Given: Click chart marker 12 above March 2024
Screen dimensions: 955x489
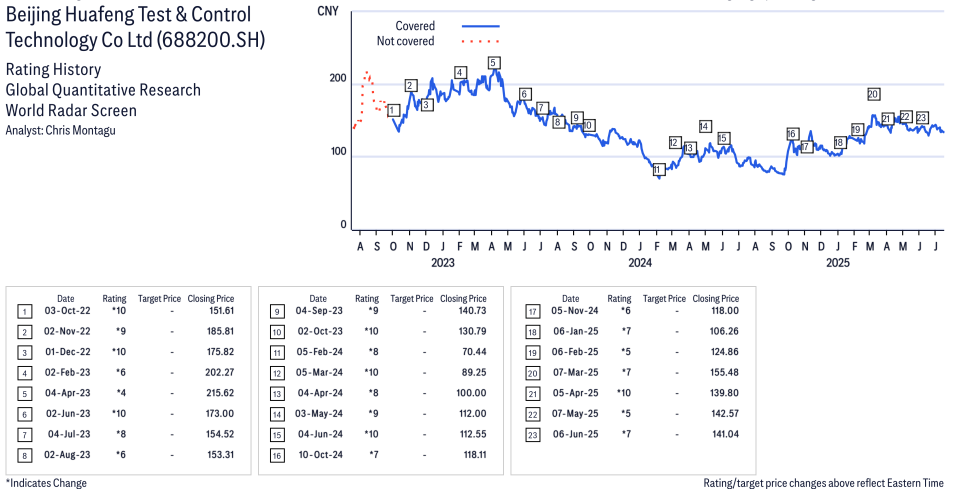Looking at the screenshot, I should pos(675,142).
